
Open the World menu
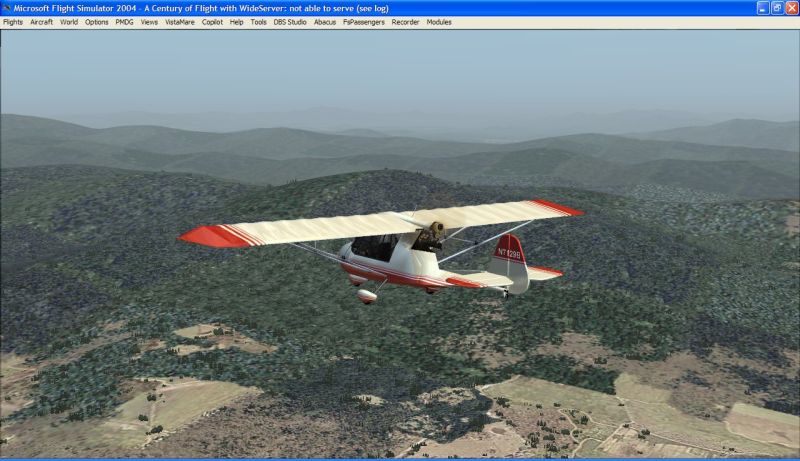tap(69, 22)
